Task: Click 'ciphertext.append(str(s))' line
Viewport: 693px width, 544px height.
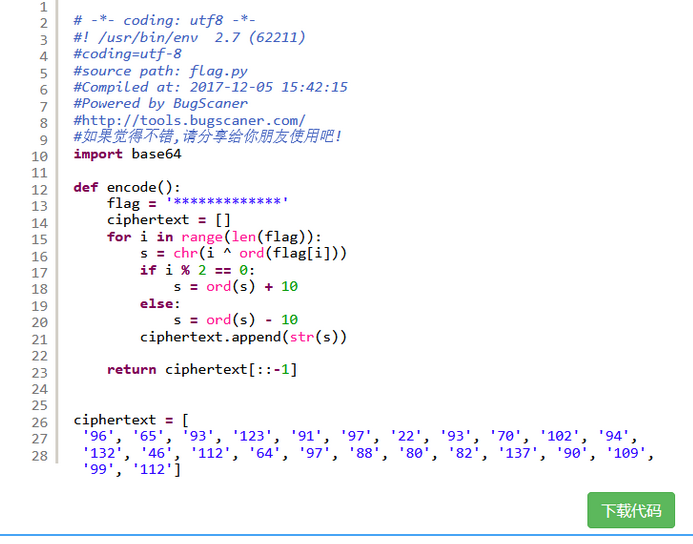Action: pyautogui.click(x=244, y=337)
